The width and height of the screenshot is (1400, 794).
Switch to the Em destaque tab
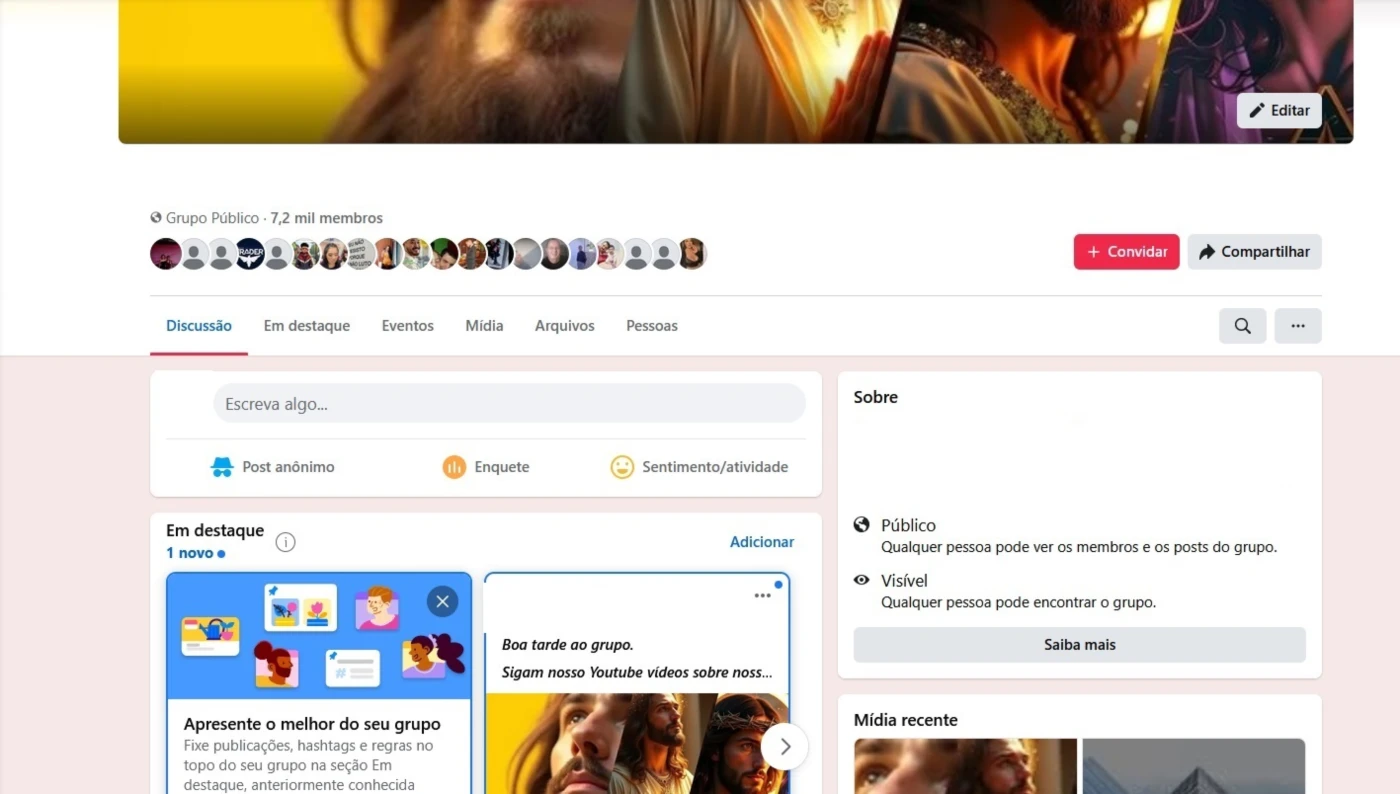(x=307, y=326)
